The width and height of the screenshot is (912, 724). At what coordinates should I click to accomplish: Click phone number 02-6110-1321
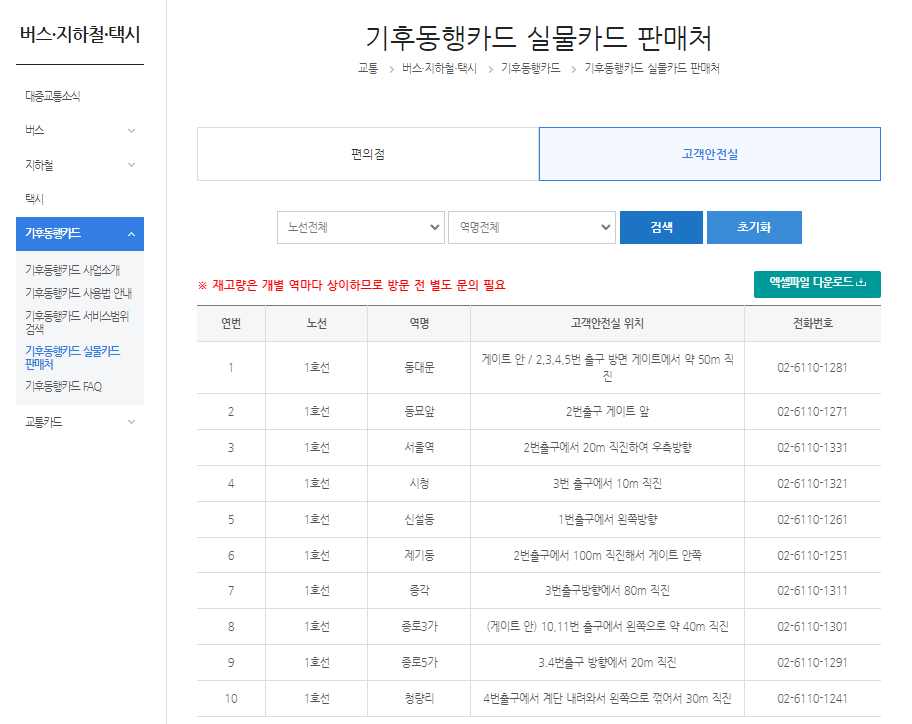pyautogui.click(x=813, y=484)
